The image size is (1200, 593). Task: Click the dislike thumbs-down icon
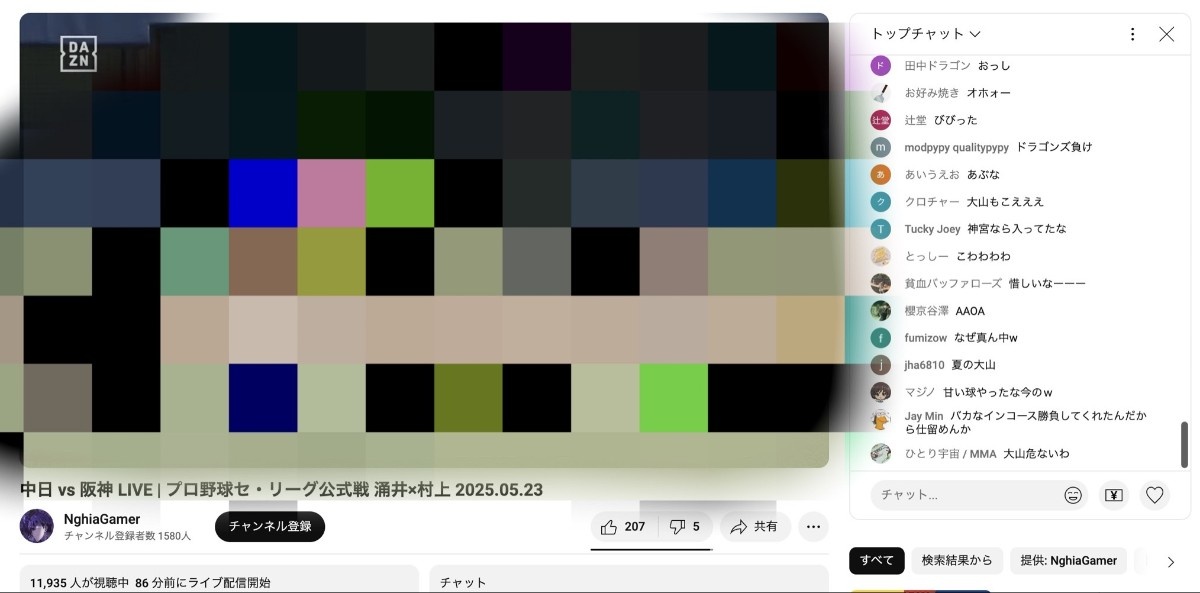click(x=677, y=527)
